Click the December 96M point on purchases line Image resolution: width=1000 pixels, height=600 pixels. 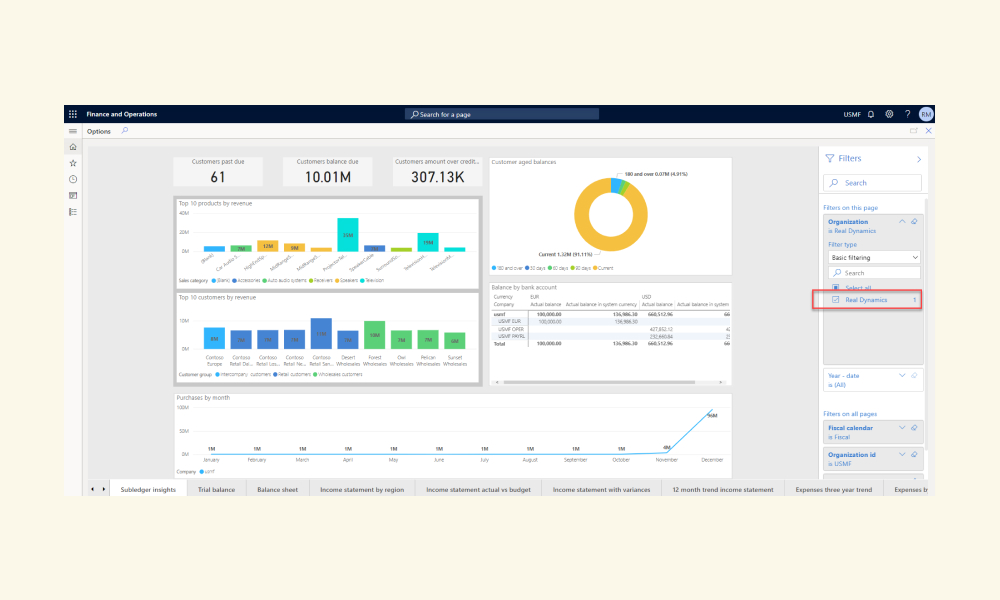[711, 411]
